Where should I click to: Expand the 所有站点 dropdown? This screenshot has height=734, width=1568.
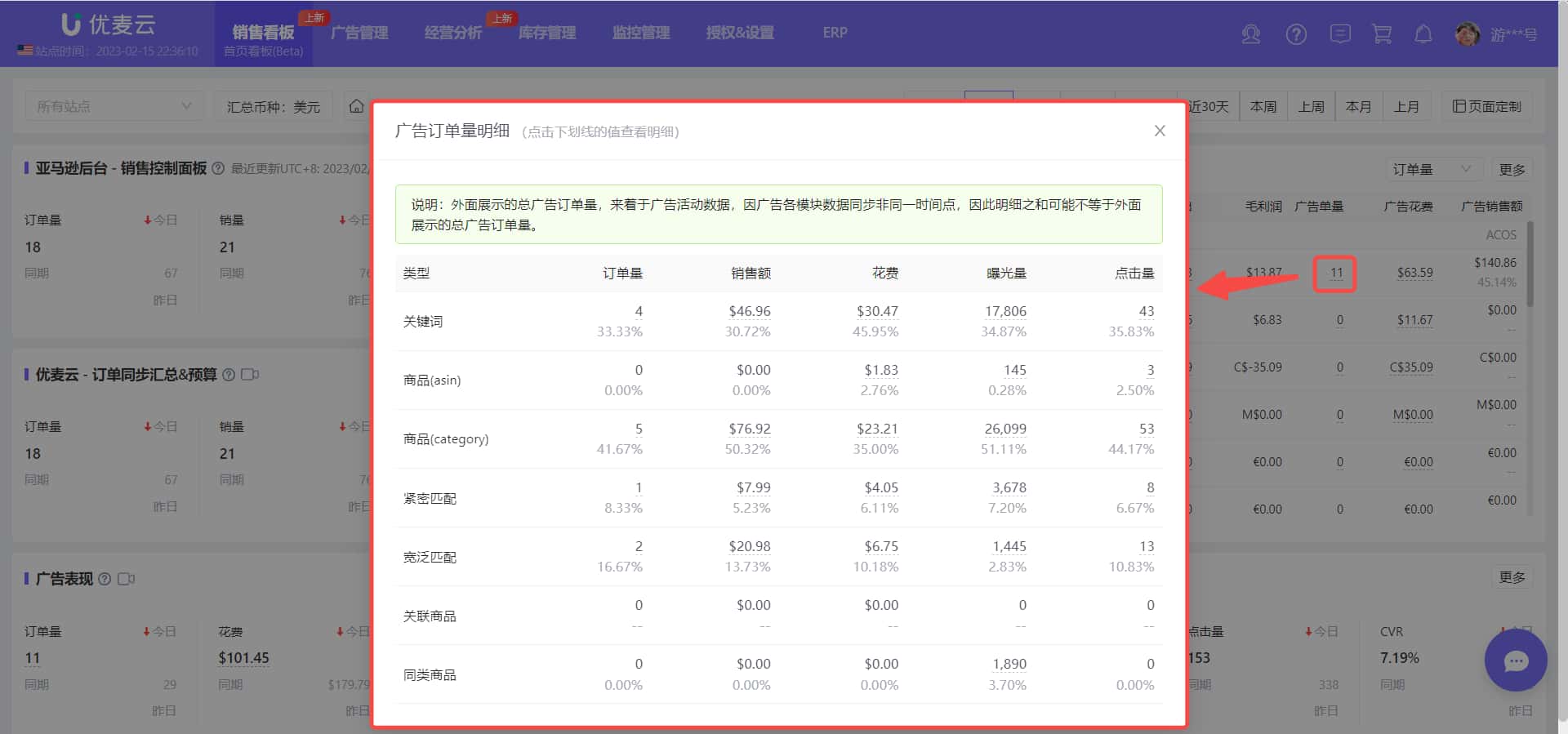click(114, 106)
